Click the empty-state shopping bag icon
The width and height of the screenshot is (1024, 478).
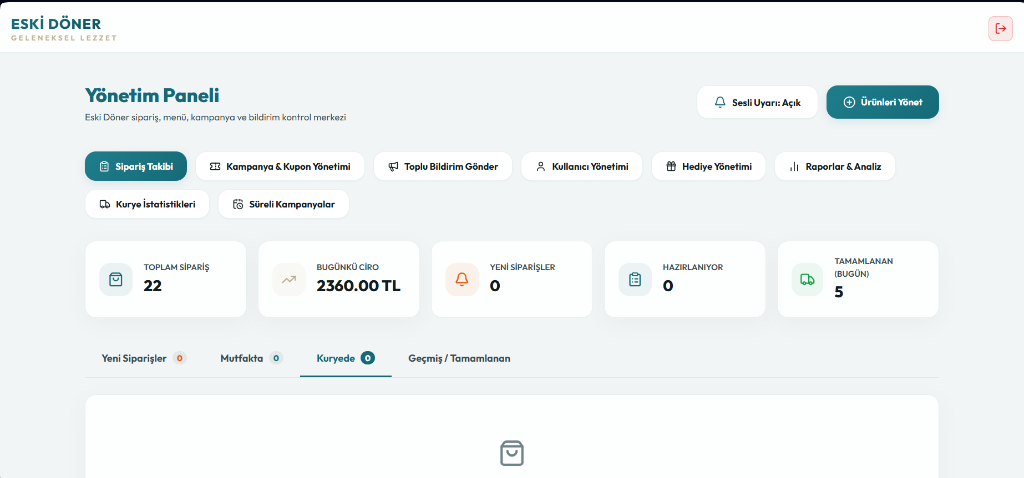[512, 453]
